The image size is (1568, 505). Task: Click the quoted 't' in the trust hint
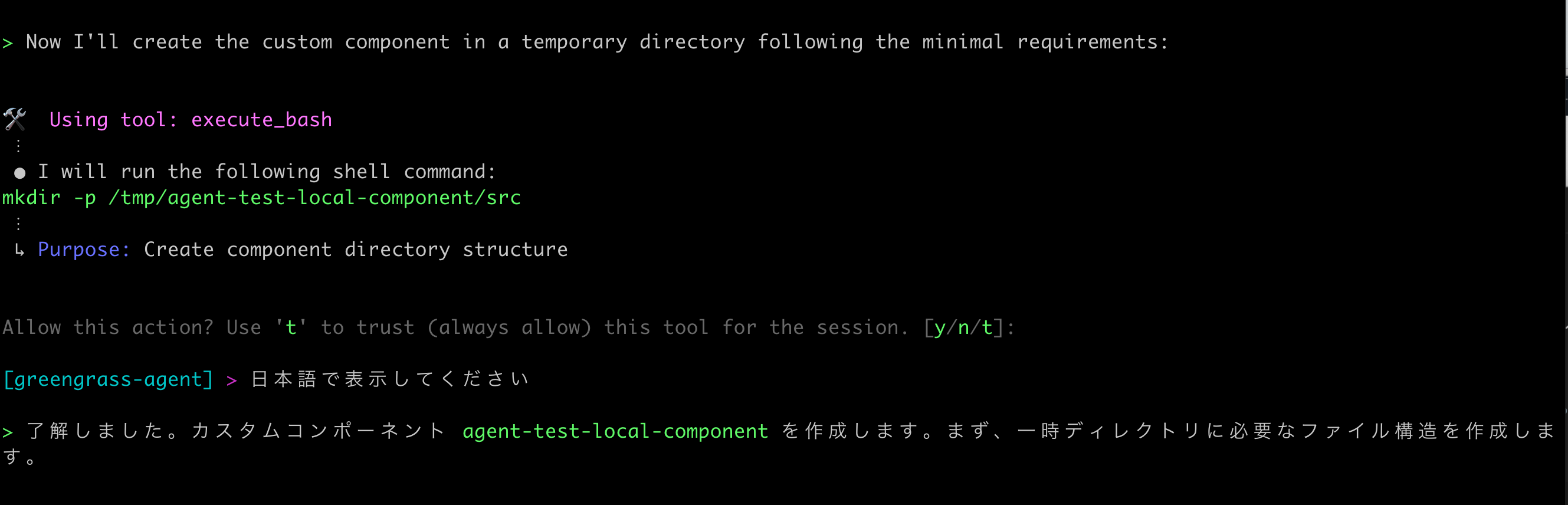291,328
